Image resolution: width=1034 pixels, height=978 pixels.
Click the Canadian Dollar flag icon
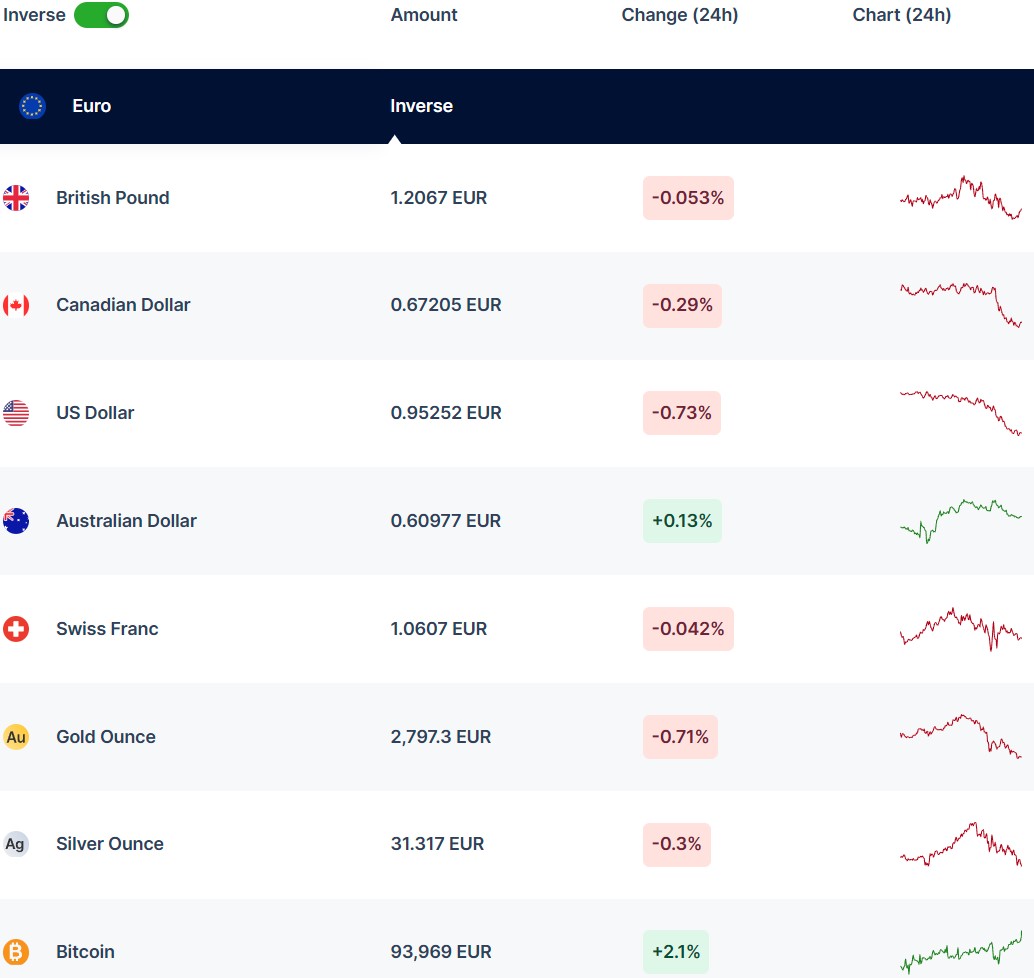(x=16, y=305)
